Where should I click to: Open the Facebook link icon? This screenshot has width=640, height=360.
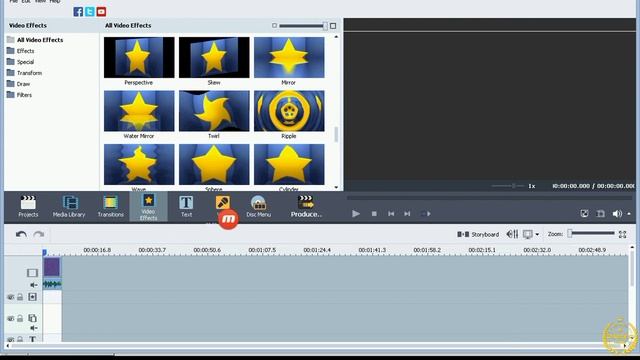point(78,12)
